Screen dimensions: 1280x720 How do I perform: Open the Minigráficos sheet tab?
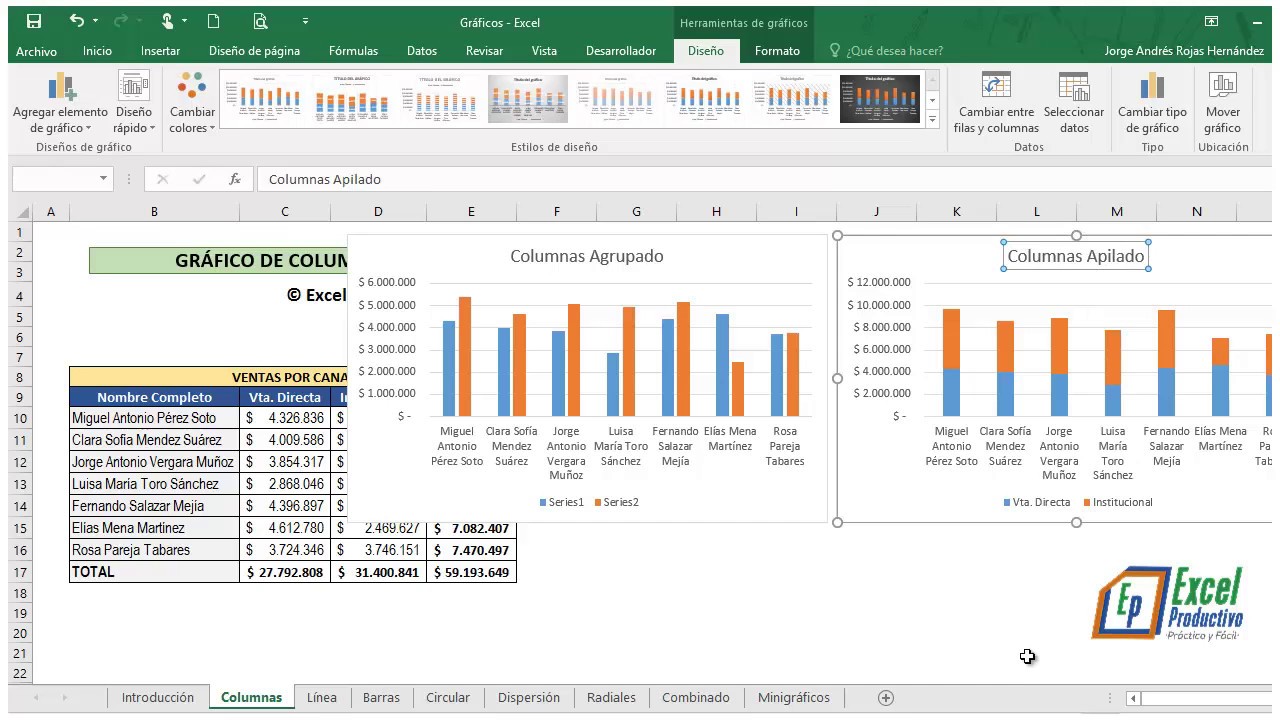[x=794, y=698]
